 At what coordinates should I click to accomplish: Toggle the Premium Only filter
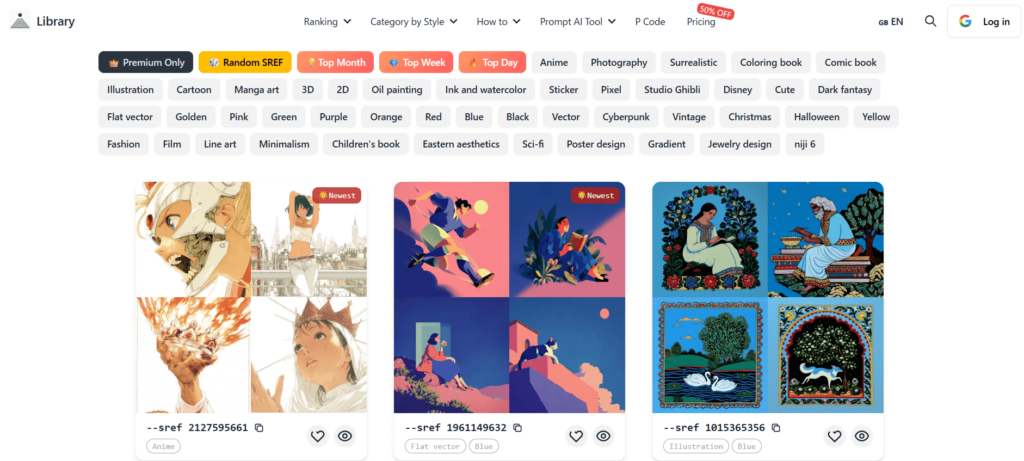point(146,63)
